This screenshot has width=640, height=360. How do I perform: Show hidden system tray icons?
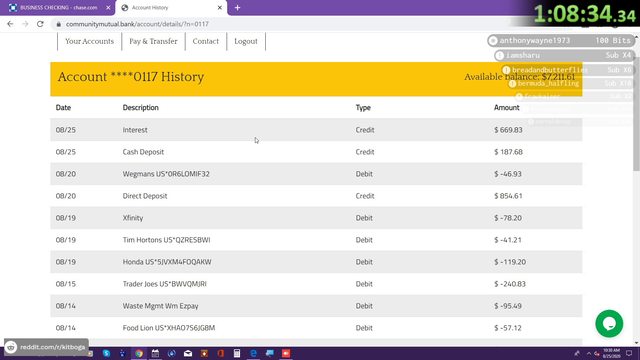(589, 353)
